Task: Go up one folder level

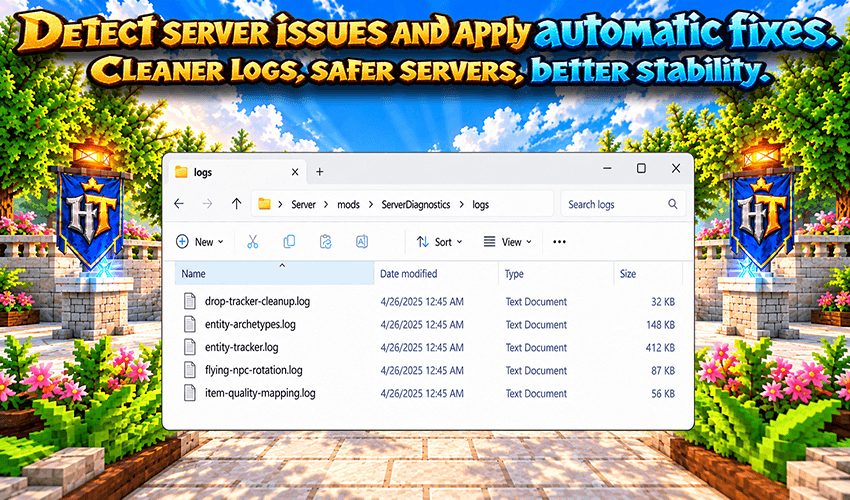Action: [x=236, y=204]
